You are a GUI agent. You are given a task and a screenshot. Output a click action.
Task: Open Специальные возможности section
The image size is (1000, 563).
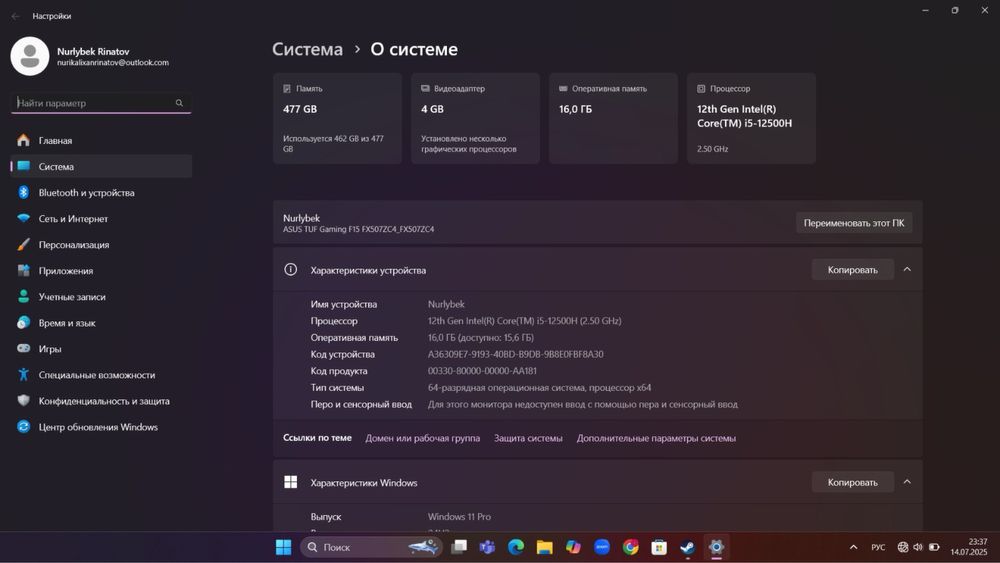click(x=101, y=375)
